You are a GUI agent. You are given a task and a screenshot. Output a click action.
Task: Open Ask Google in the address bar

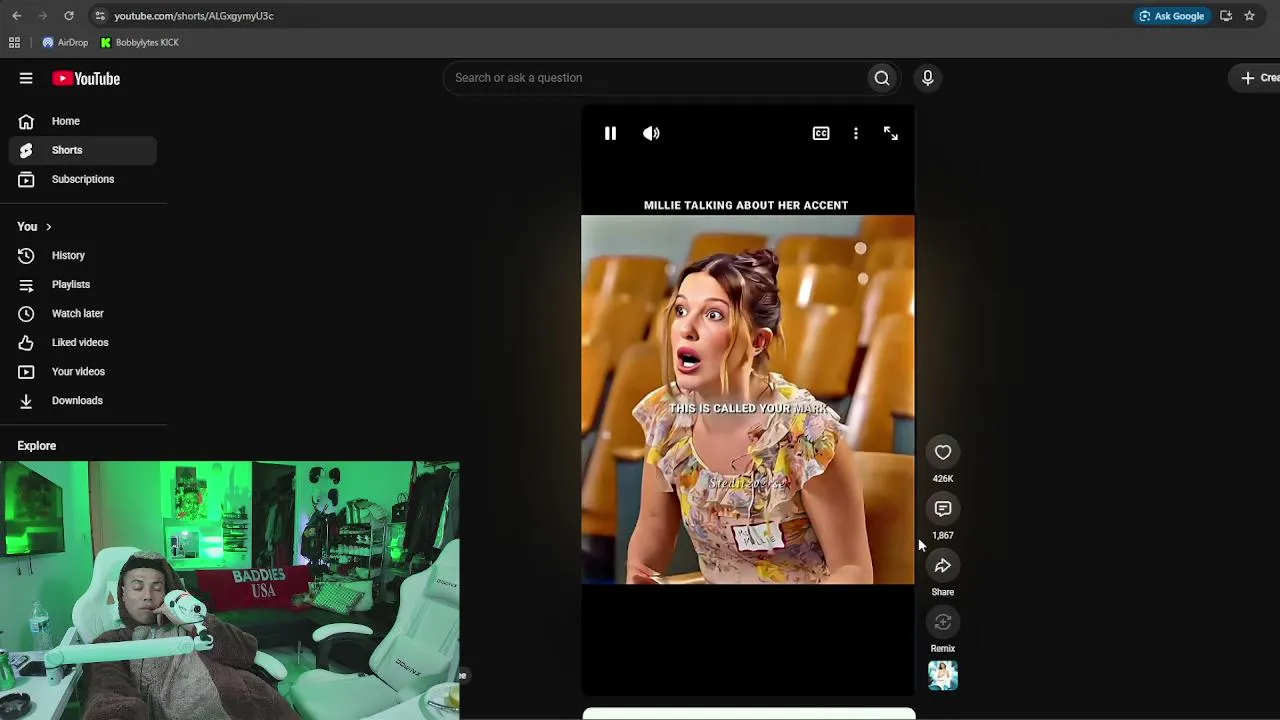[1171, 16]
